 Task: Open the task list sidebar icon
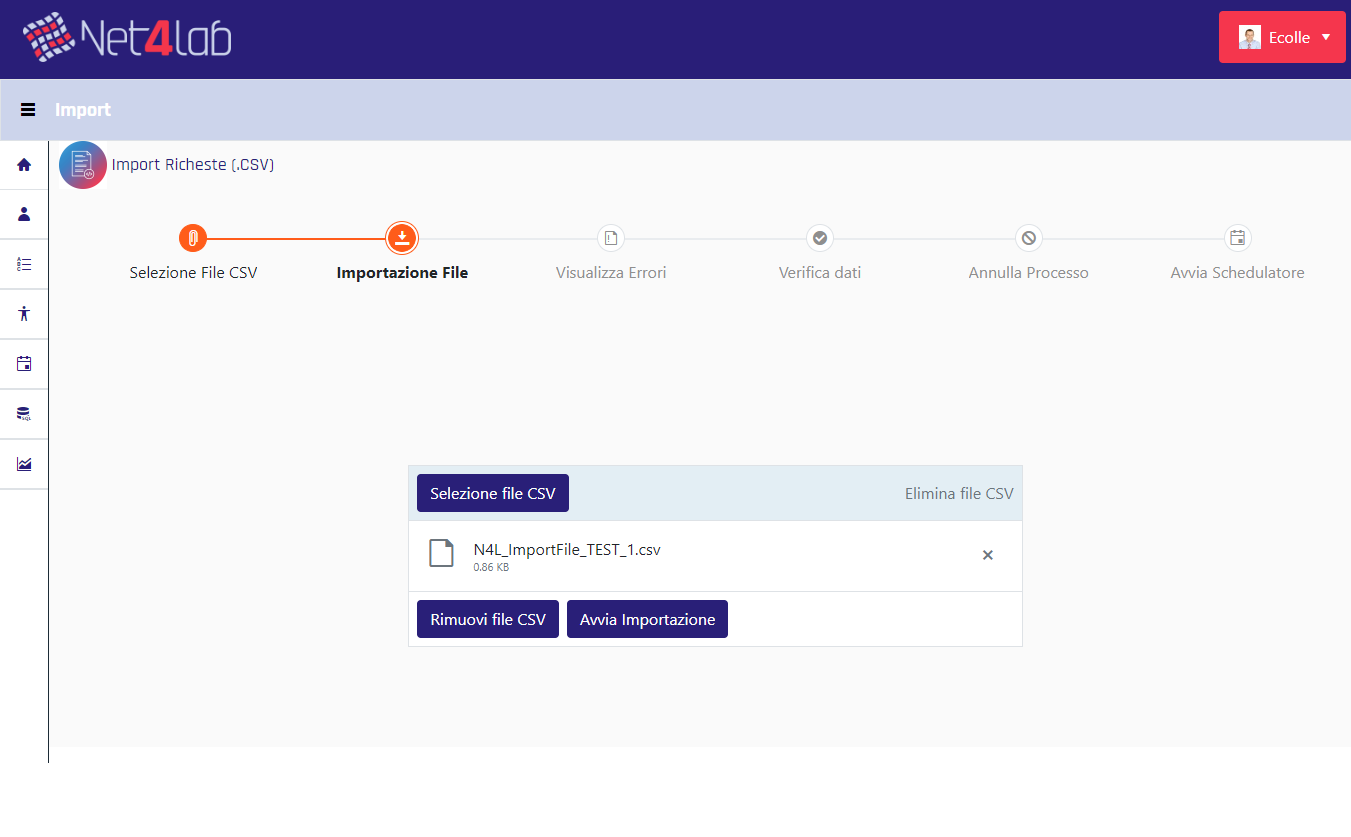[x=24, y=264]
